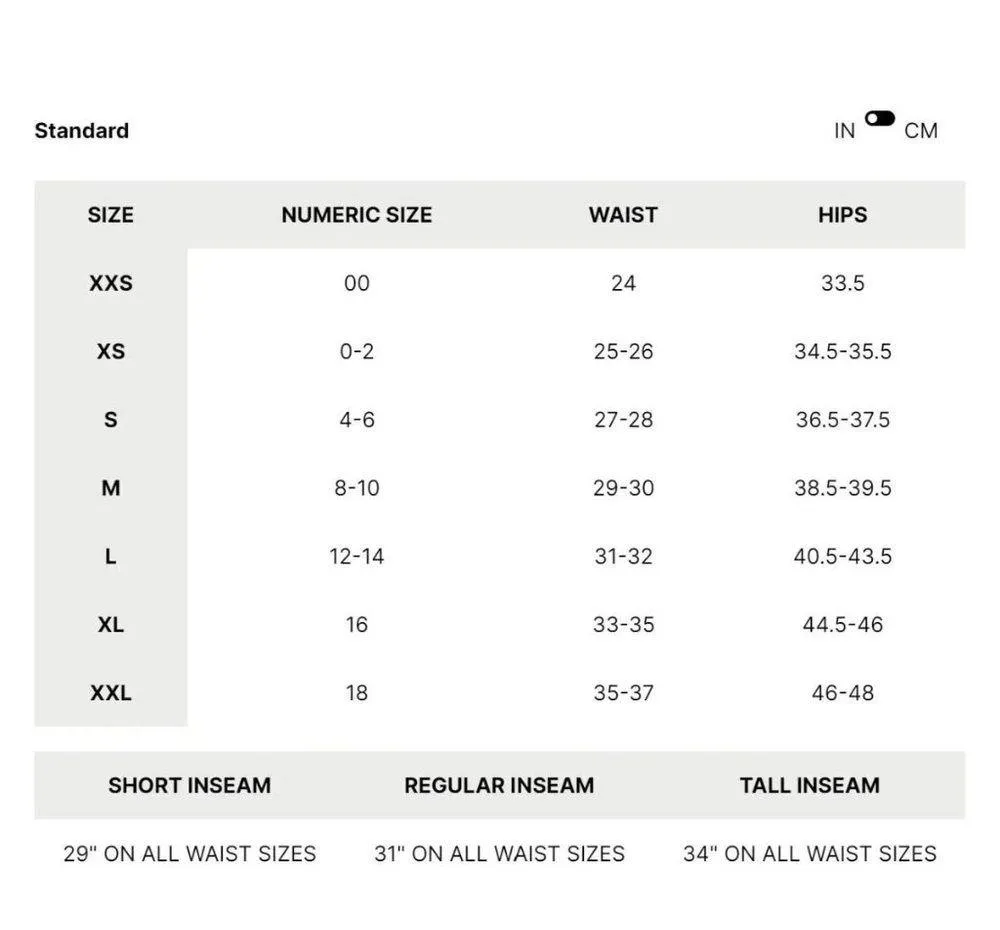Toggle the IN/CM unit switch
This screenshot has height=930, width=1000.
pos(880,118)
